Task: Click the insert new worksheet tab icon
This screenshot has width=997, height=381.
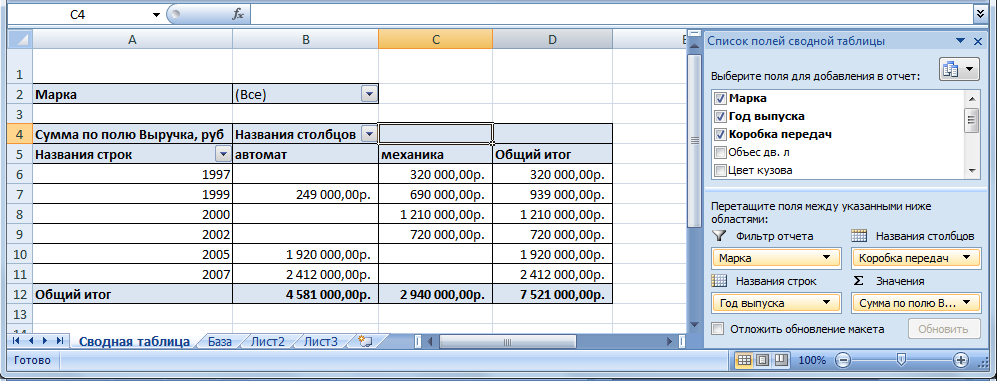Action: (x=364, y=342)
